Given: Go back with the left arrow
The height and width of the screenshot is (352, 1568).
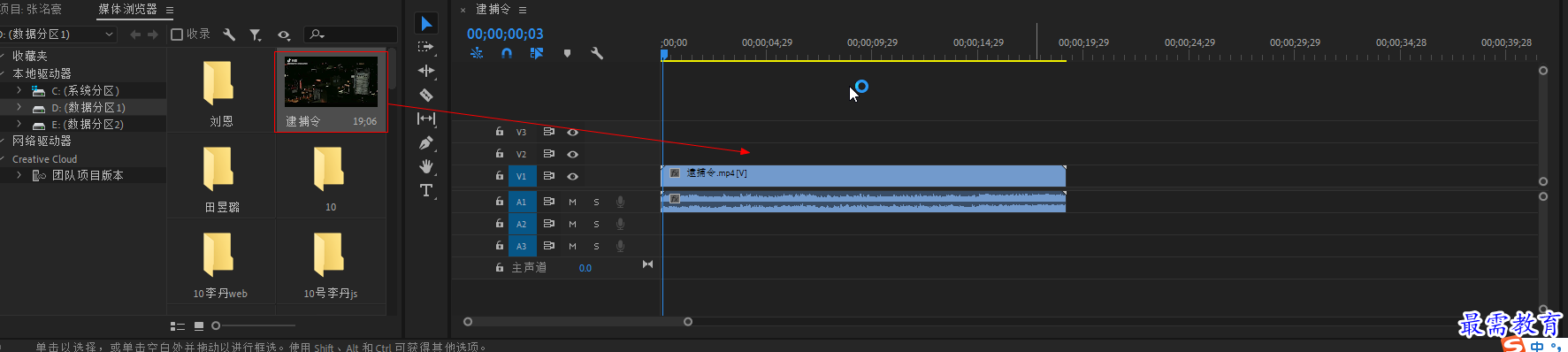Looking at the screenshot, I should 135,34.
